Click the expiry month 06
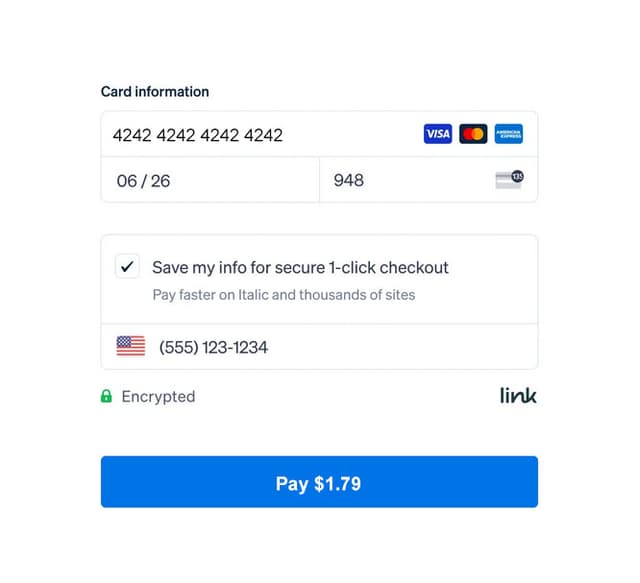The image size is (640, 583). pyautogui.click(x=126, y=181)
